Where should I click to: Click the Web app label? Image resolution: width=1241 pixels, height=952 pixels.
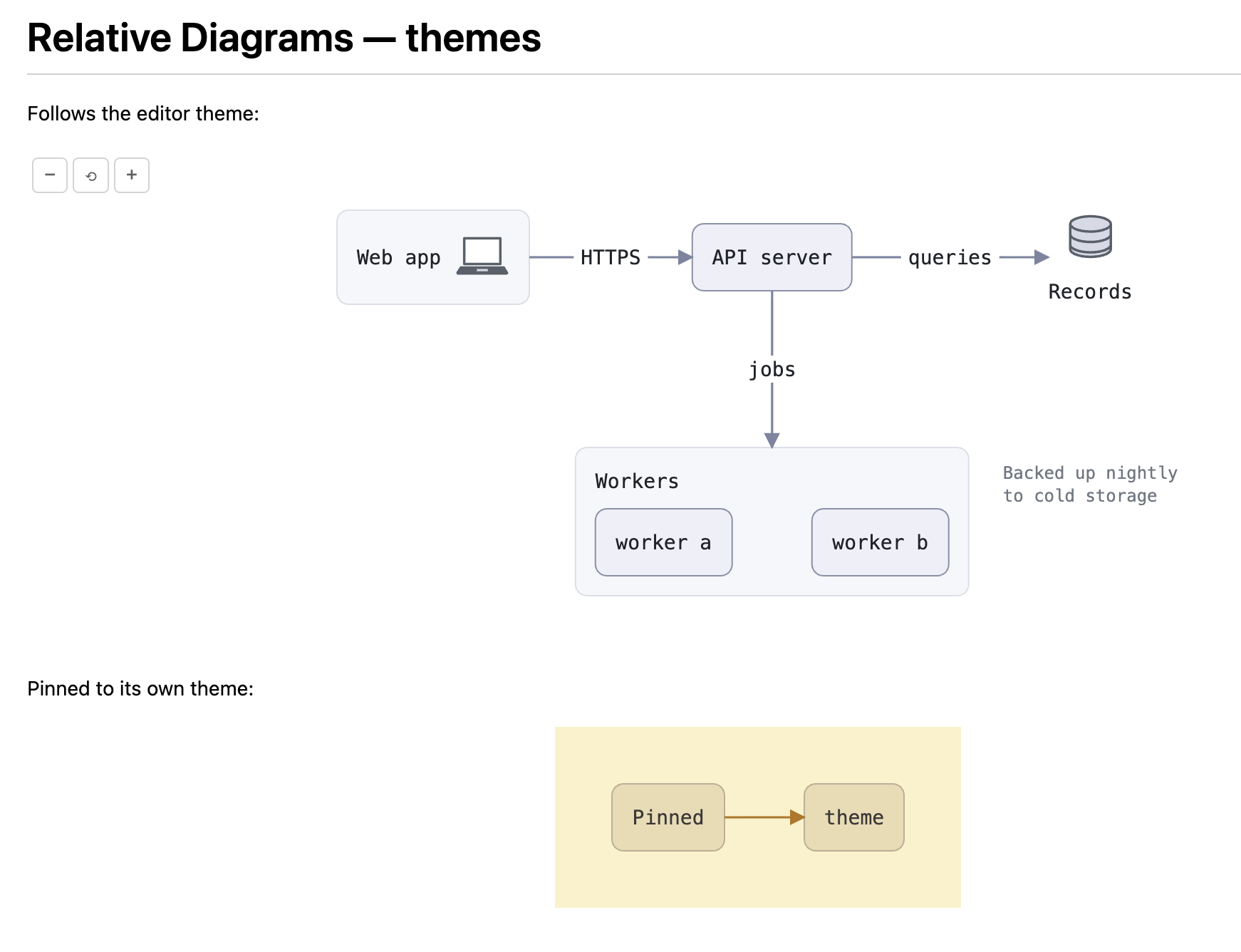398,257
